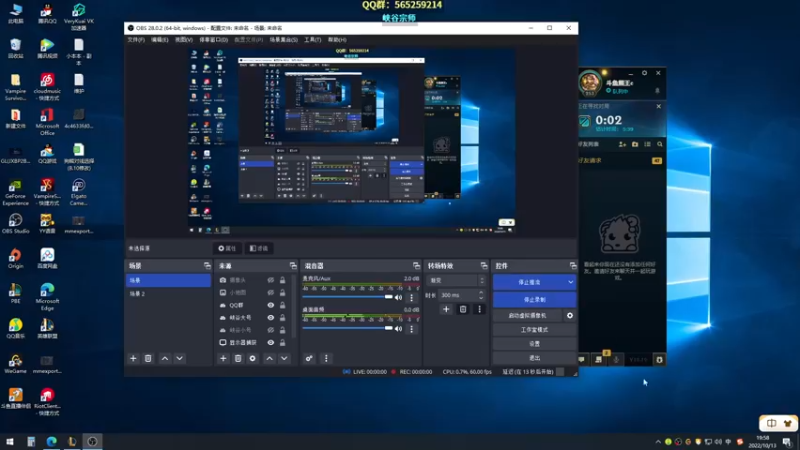The height and width of the screenshot is (450, 800).
Task: Undock the 控件 panel
Action: [573, 266]
